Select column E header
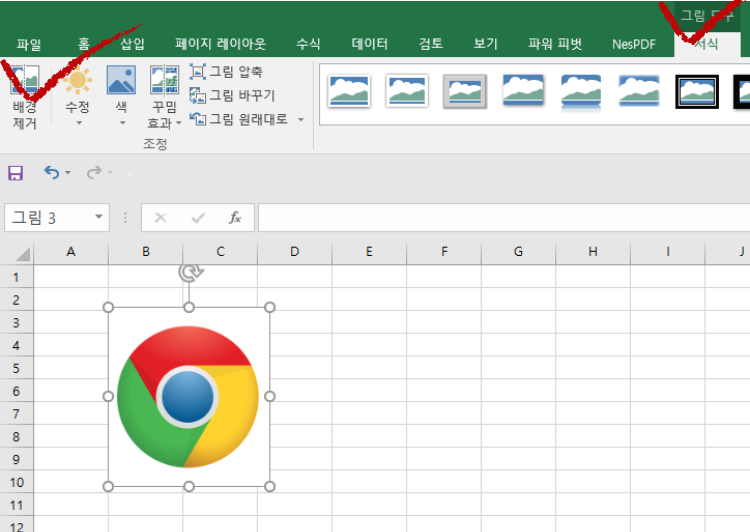This screenshot has height=532, width=750. click(x=369, y=252)
